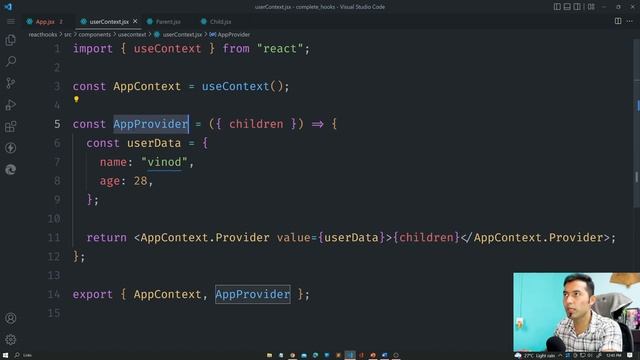This screenshot has height=360, width=640.
Task: Click the taskbar clock
Action: click(x=613, y=356)
